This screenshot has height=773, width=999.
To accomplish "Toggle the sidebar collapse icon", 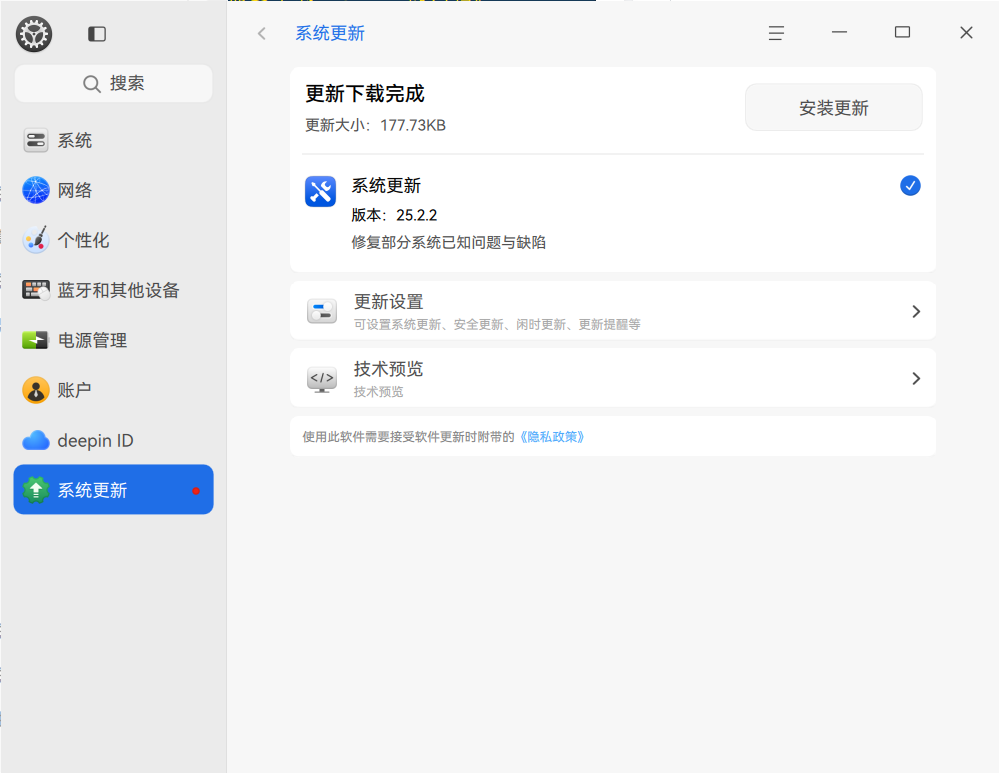I will pyautogui.click(x=97, y=34).
